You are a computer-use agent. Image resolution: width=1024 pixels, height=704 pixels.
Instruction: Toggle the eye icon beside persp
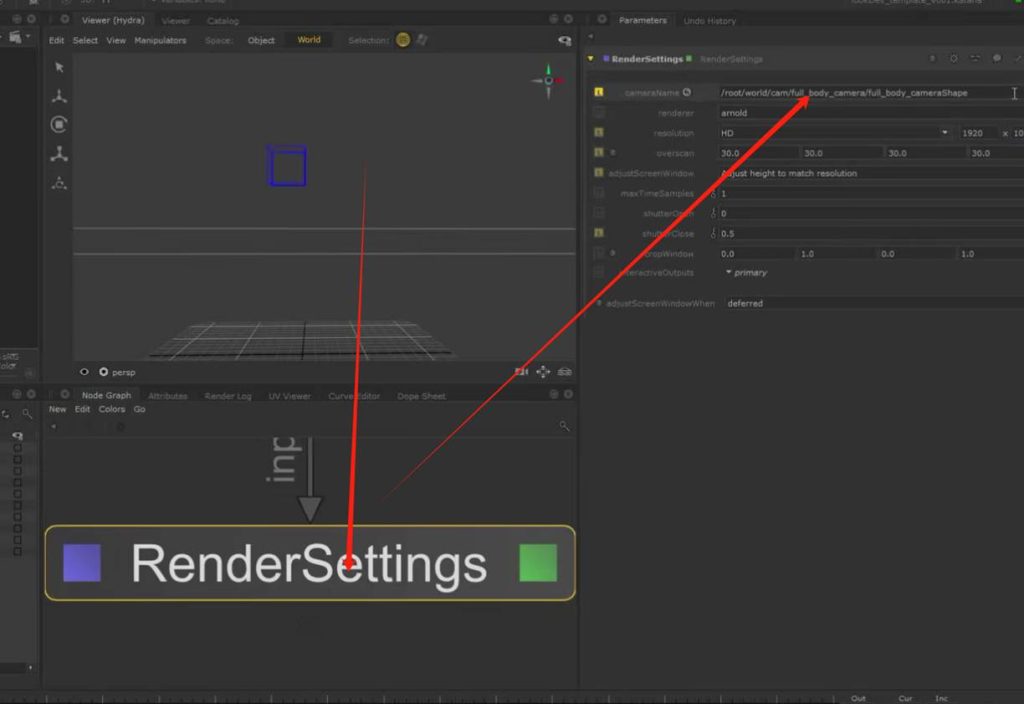(84, 372)
